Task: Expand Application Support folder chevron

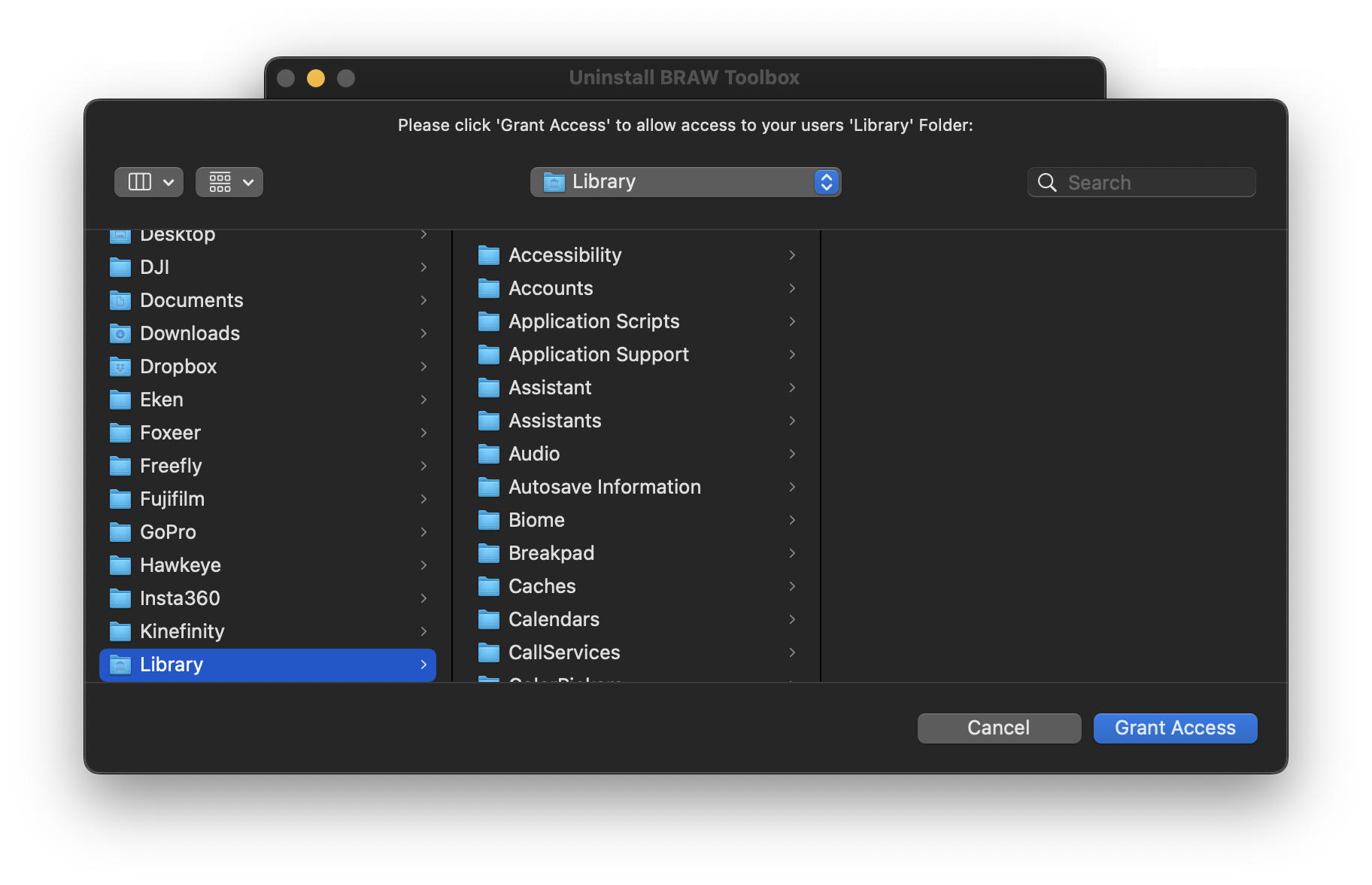Action: (792, 354)
